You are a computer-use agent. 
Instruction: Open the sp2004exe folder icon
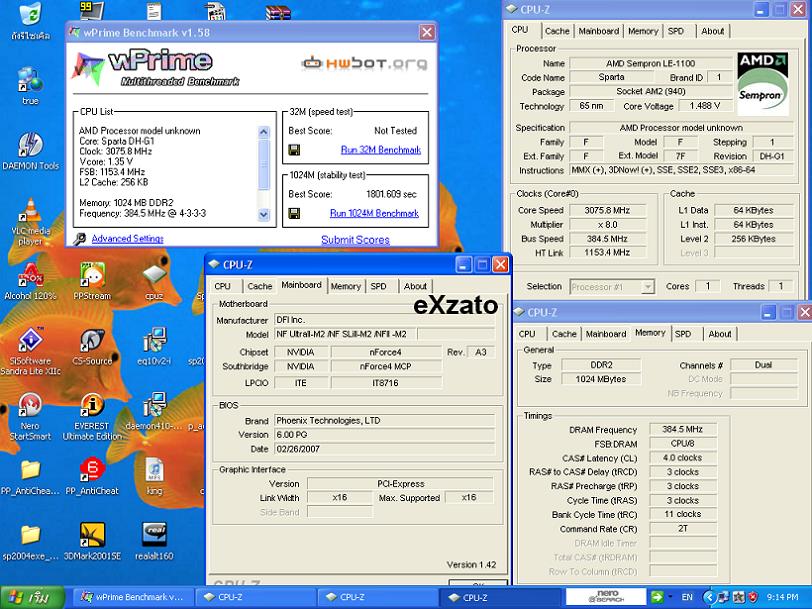coord(30,535)
